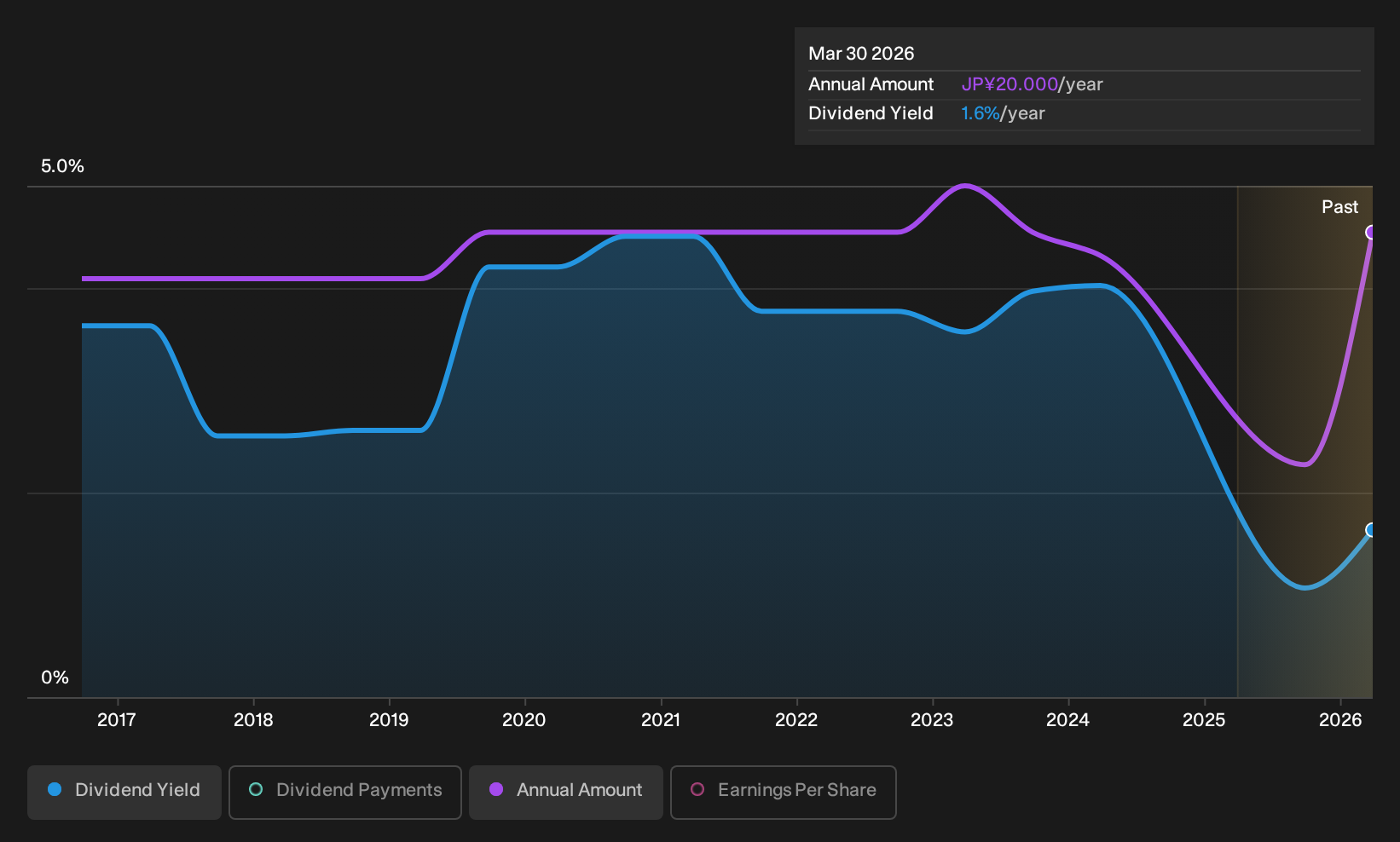Image resolution: width=1400 pixels, height=842 pixels.
Task: Click the 2023 x-axis label
Action: pyautogui.click(x=932, y=720)
